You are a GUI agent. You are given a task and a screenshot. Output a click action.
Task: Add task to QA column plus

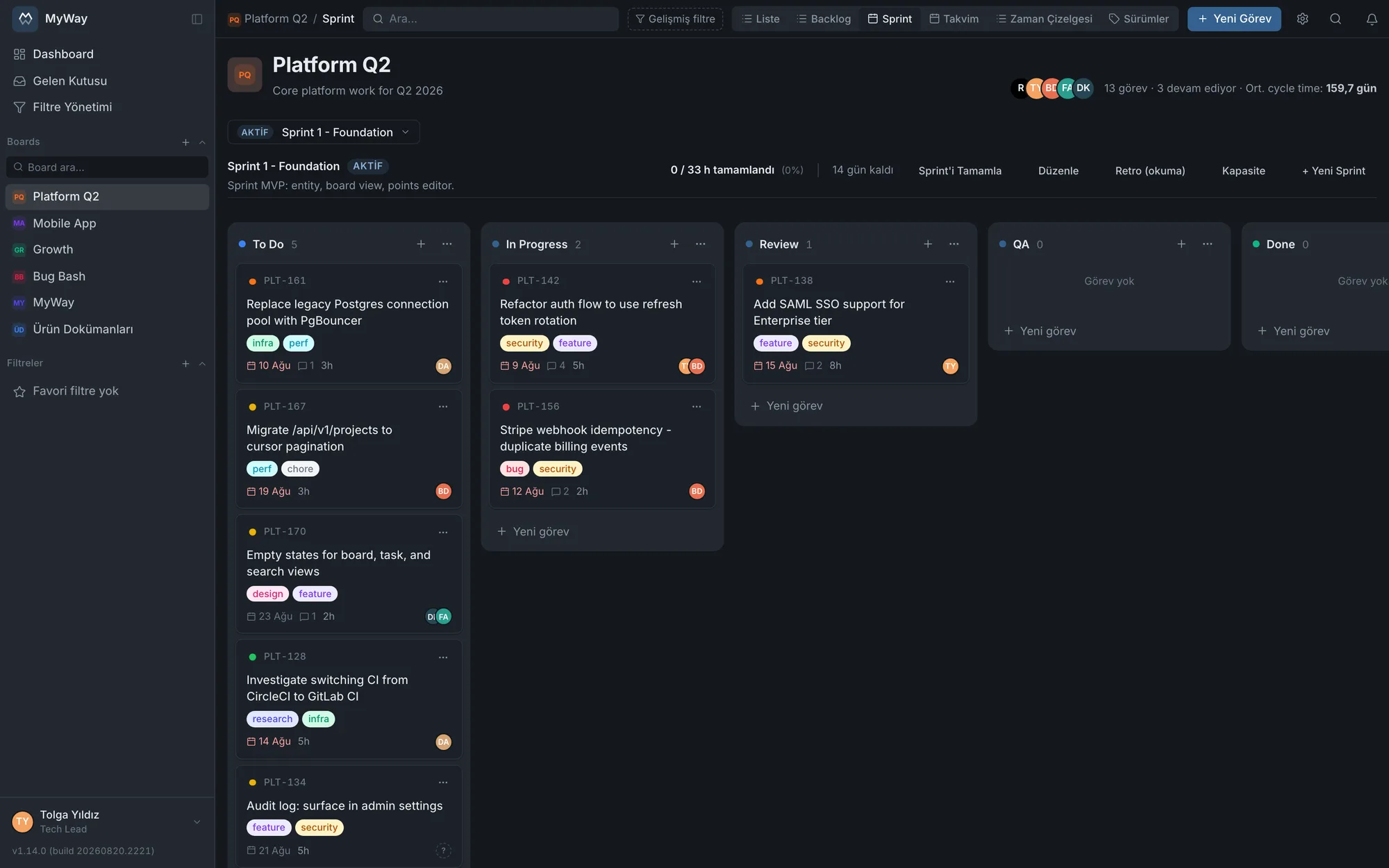click(1181, 244)
